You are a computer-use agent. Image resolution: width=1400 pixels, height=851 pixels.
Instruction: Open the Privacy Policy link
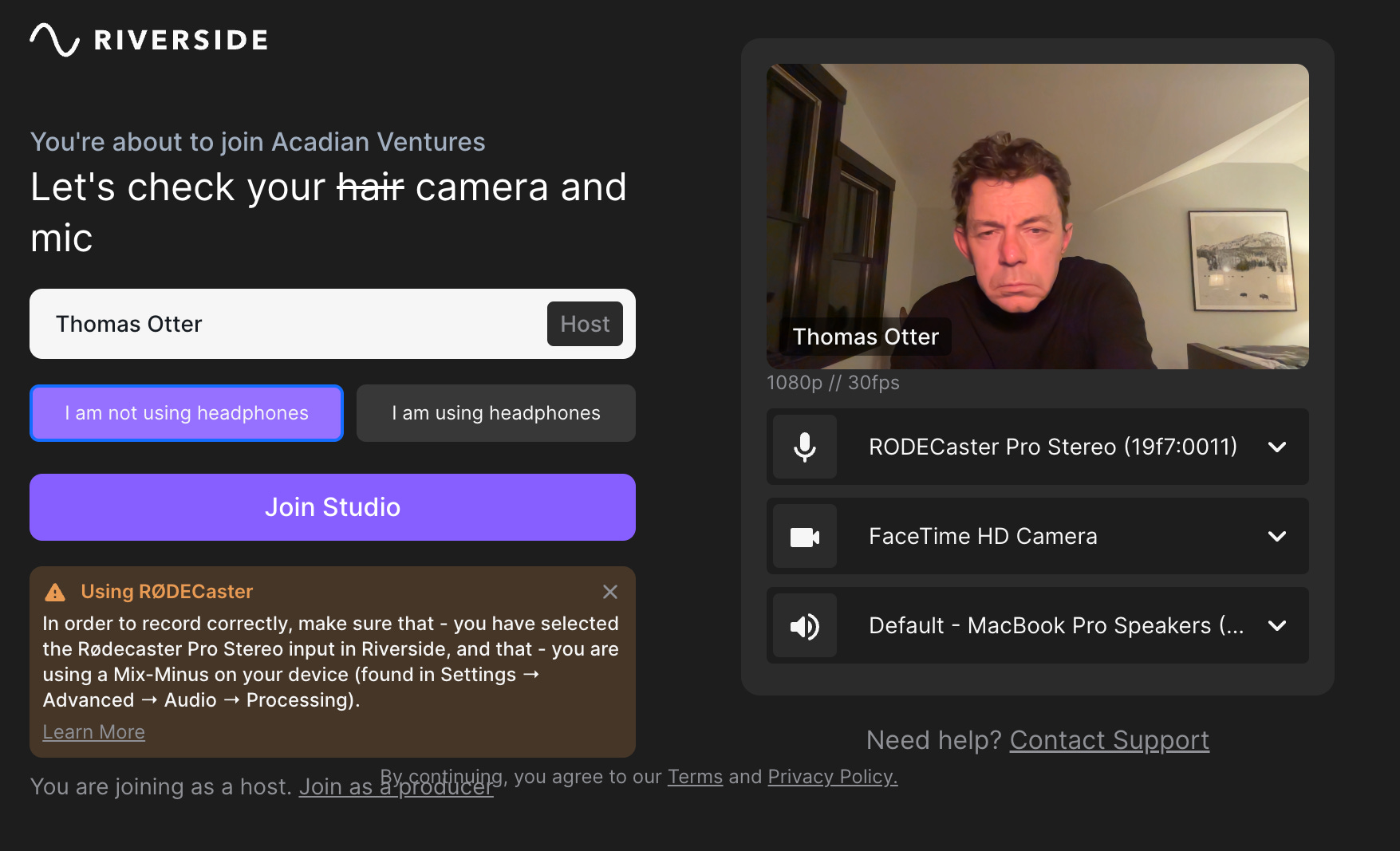click(833, 777)
